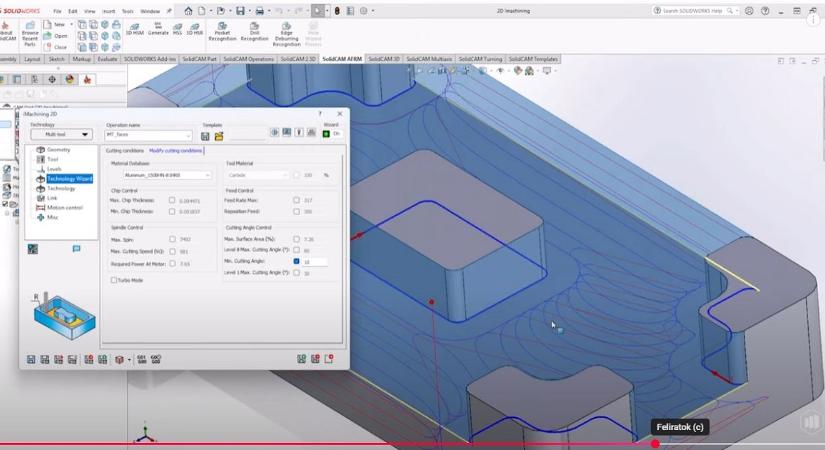Open Pocket Recognition tool

[222, 32]
